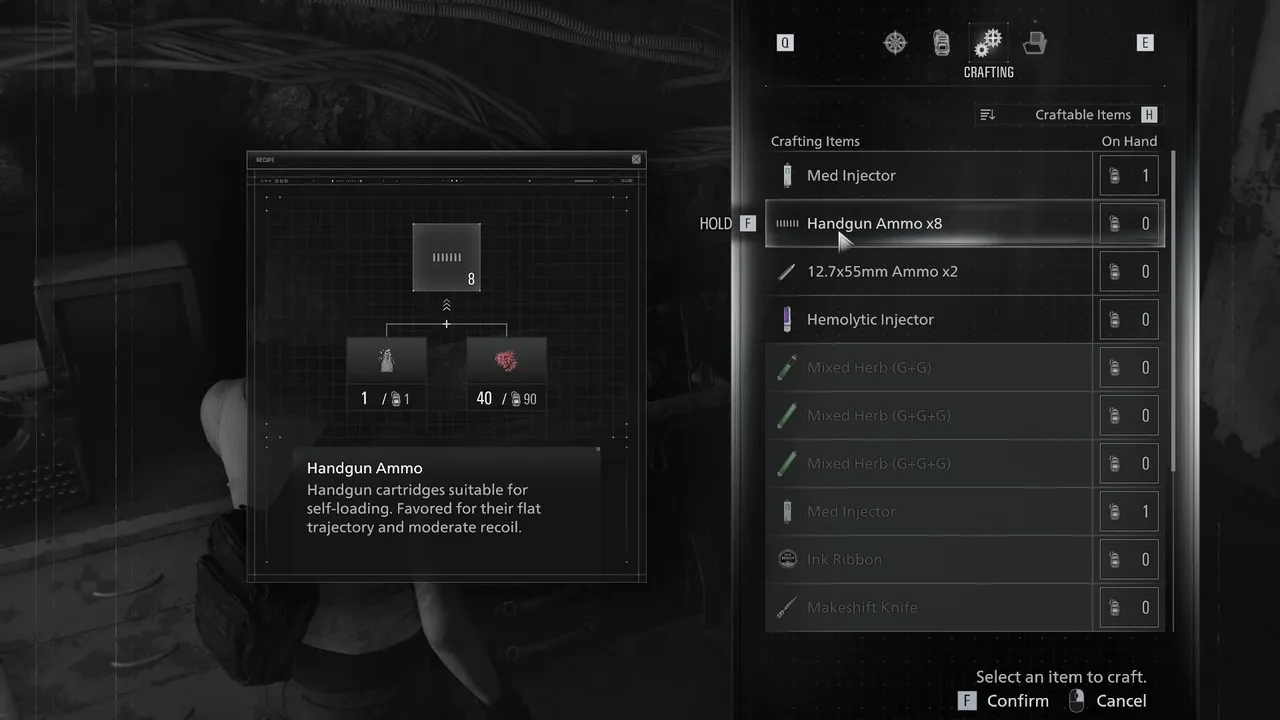The width and height of the screenshot is (1280, 720).
Task: Click On Hand count for Mixed Herb (G+G)
Action: tap(1129, 368)
